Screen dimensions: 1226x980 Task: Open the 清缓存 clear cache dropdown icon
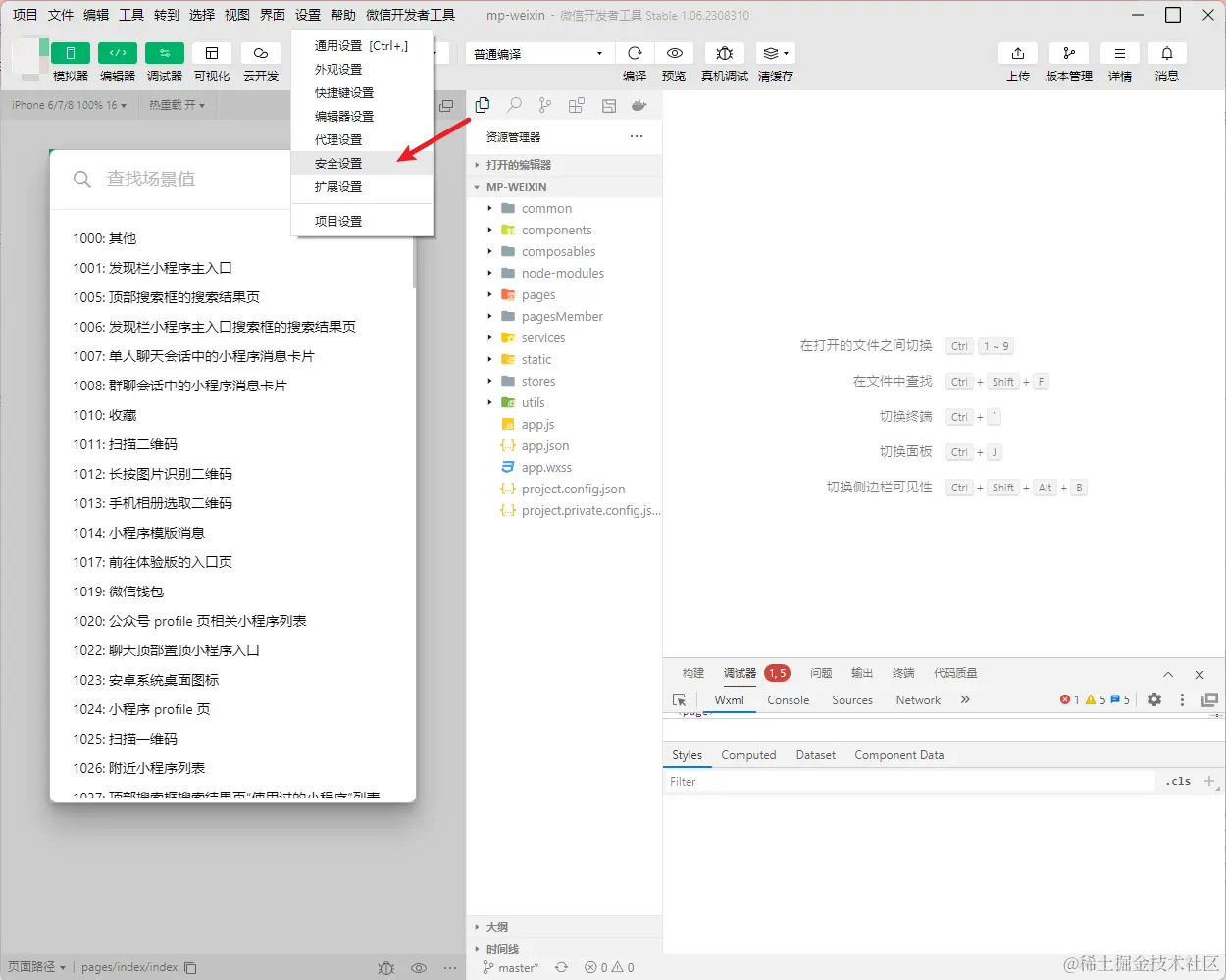(776, 53)
